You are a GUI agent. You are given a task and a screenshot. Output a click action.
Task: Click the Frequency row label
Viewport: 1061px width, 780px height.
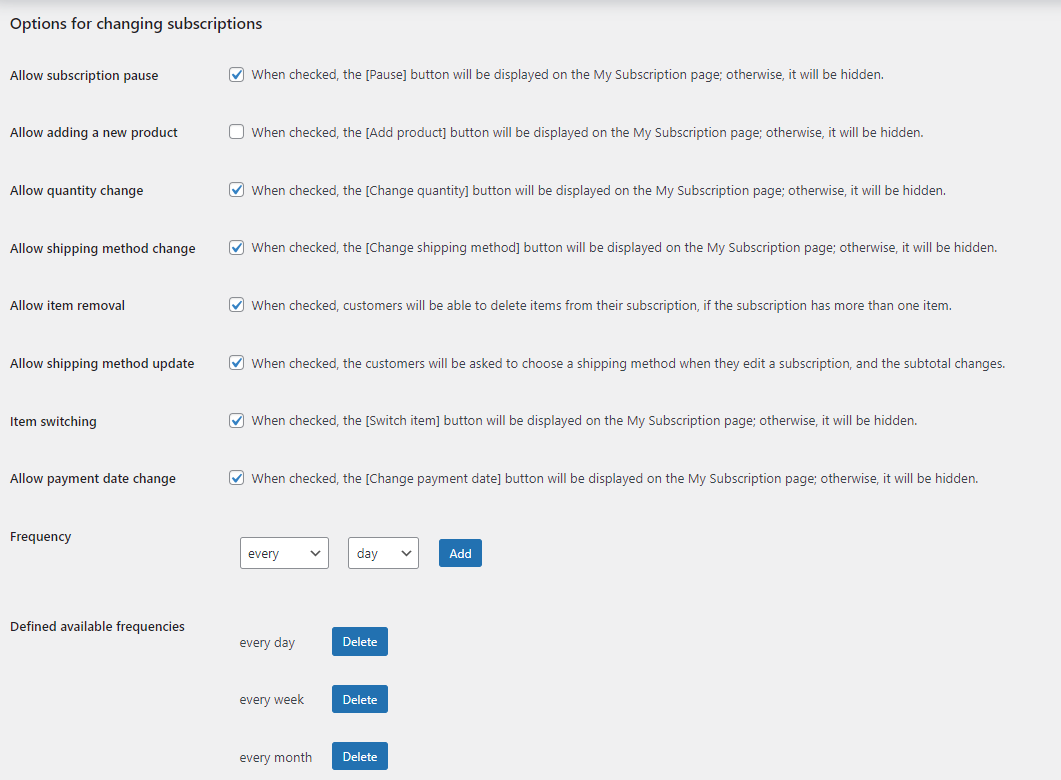(40, 536)
